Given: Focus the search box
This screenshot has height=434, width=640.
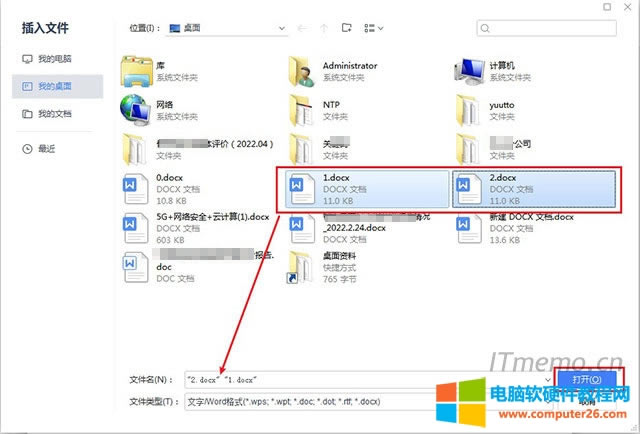Looking at the screenshot, I should tap(547, 28).
